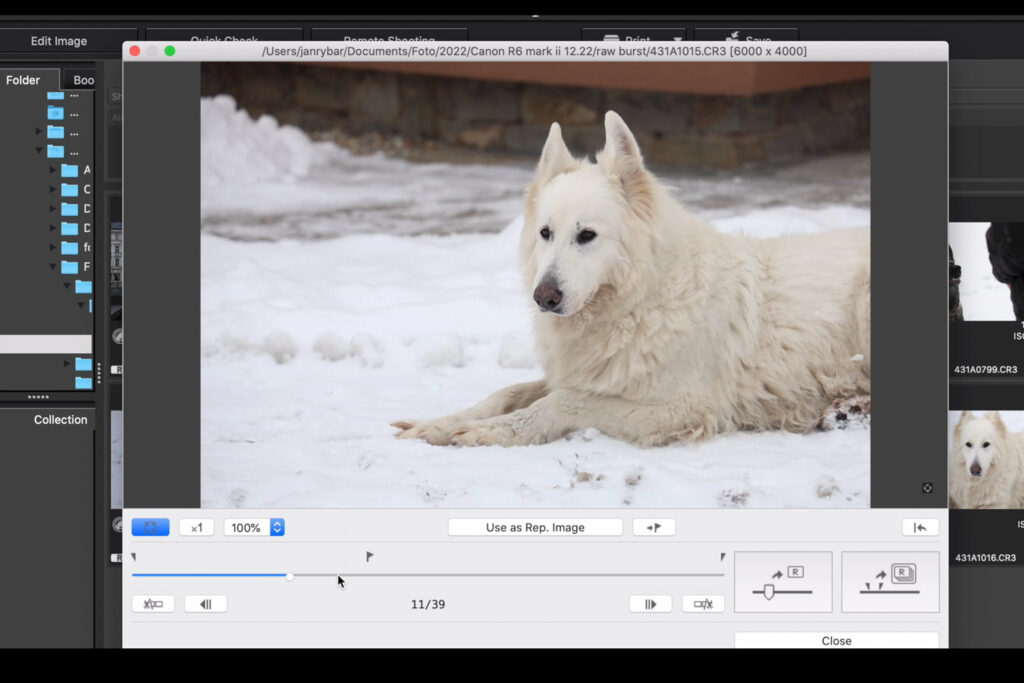Viewport: 1024px width, 683px height.
Task: Set clip start point icon on left
Action: [153, 604]
